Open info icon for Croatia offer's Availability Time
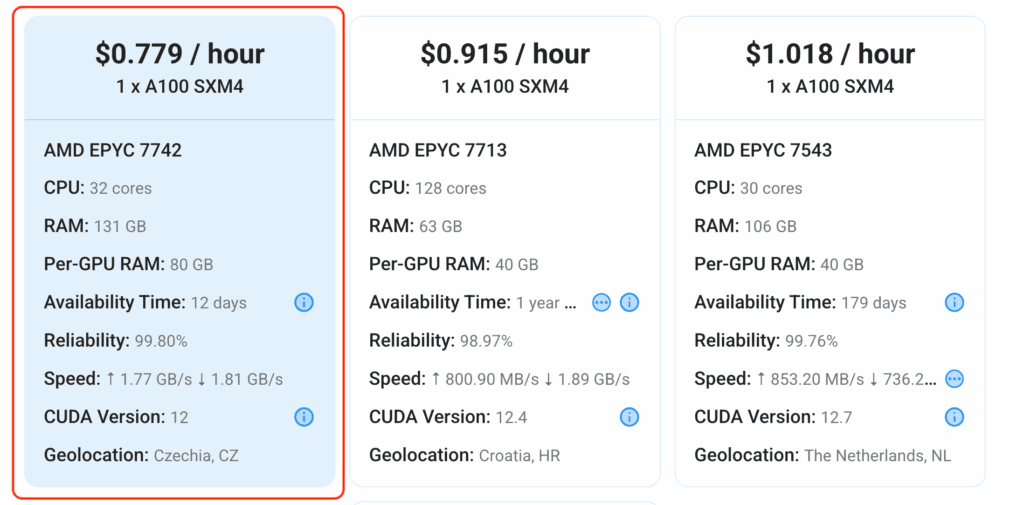This screenshot has width=1024, height=505. [629, 302]
